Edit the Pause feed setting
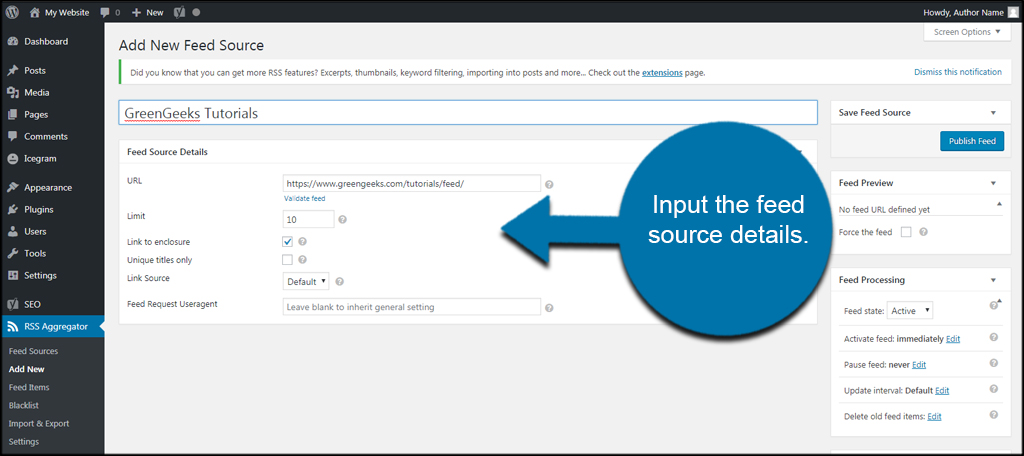Viewport: 1024px width, 456px height. pyautogui.click(x=919, y=365)
